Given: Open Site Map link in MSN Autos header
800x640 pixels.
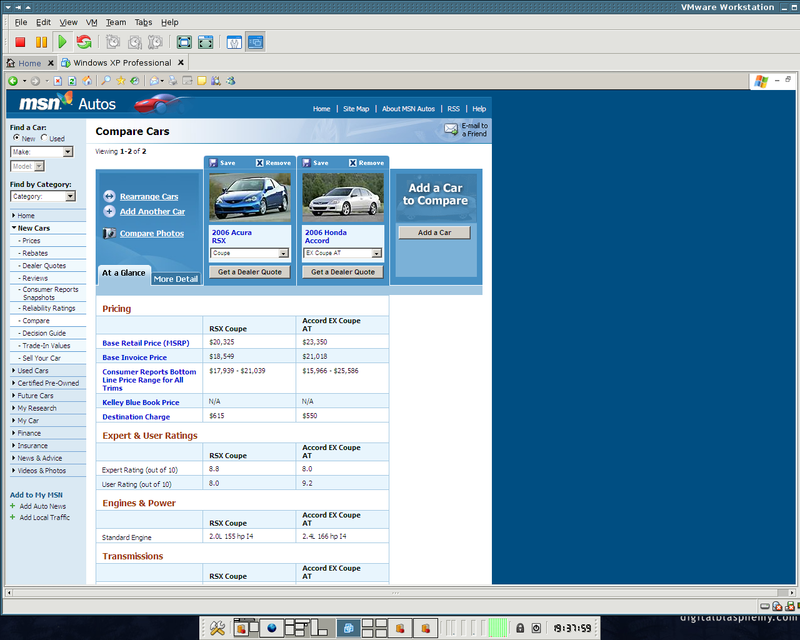Looking at the screenshot, I should (356, 109).
